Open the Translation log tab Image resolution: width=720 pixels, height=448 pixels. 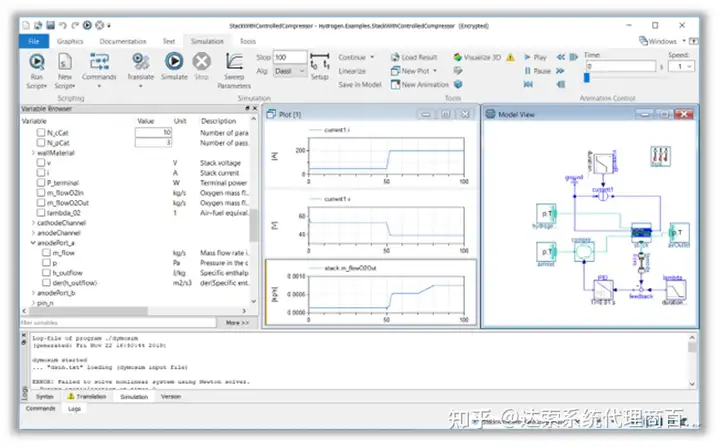pyautogui.click(x=87, y=397)
